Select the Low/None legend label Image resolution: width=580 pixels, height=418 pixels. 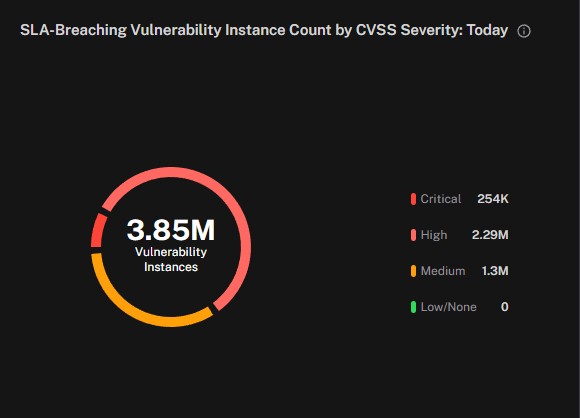click(x=449, y=307)
